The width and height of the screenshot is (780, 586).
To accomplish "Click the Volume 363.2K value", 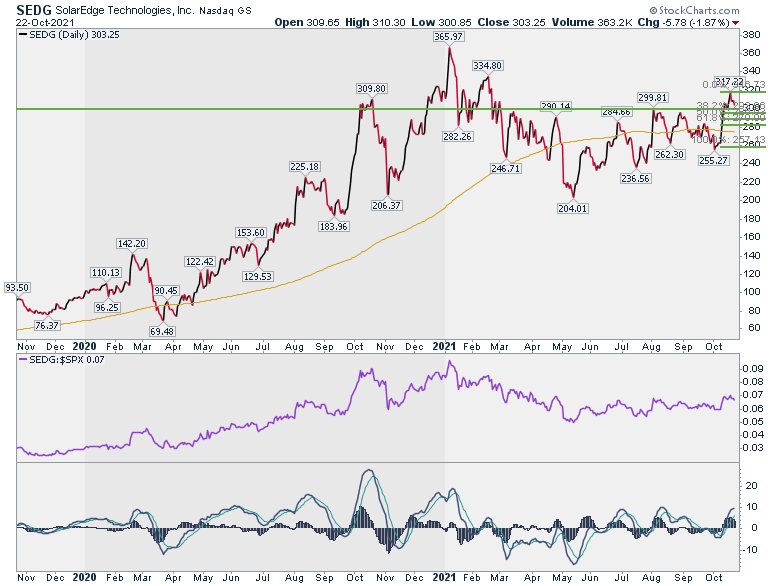I will (x=592, y=22).
